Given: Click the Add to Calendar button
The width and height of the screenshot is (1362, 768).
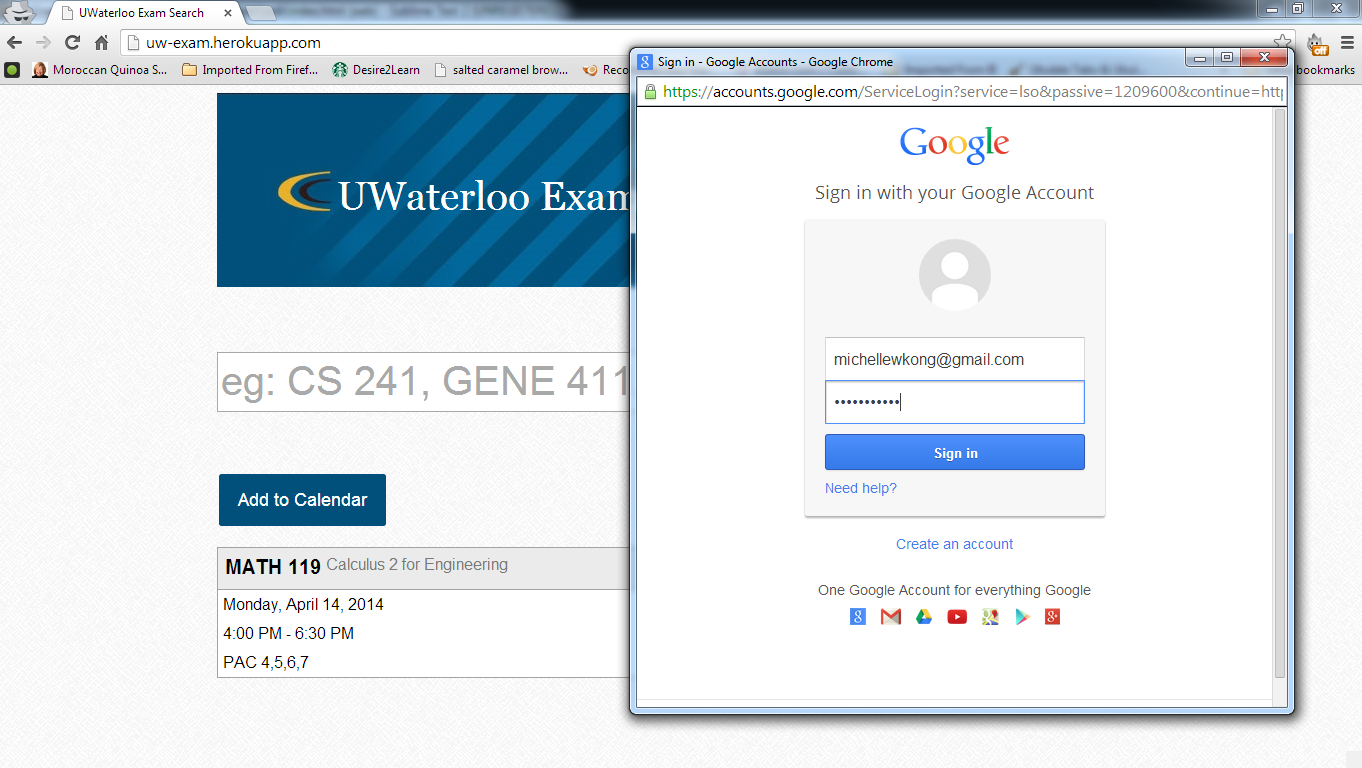Looking at the screenshot, I should click(x=302, y=500).
